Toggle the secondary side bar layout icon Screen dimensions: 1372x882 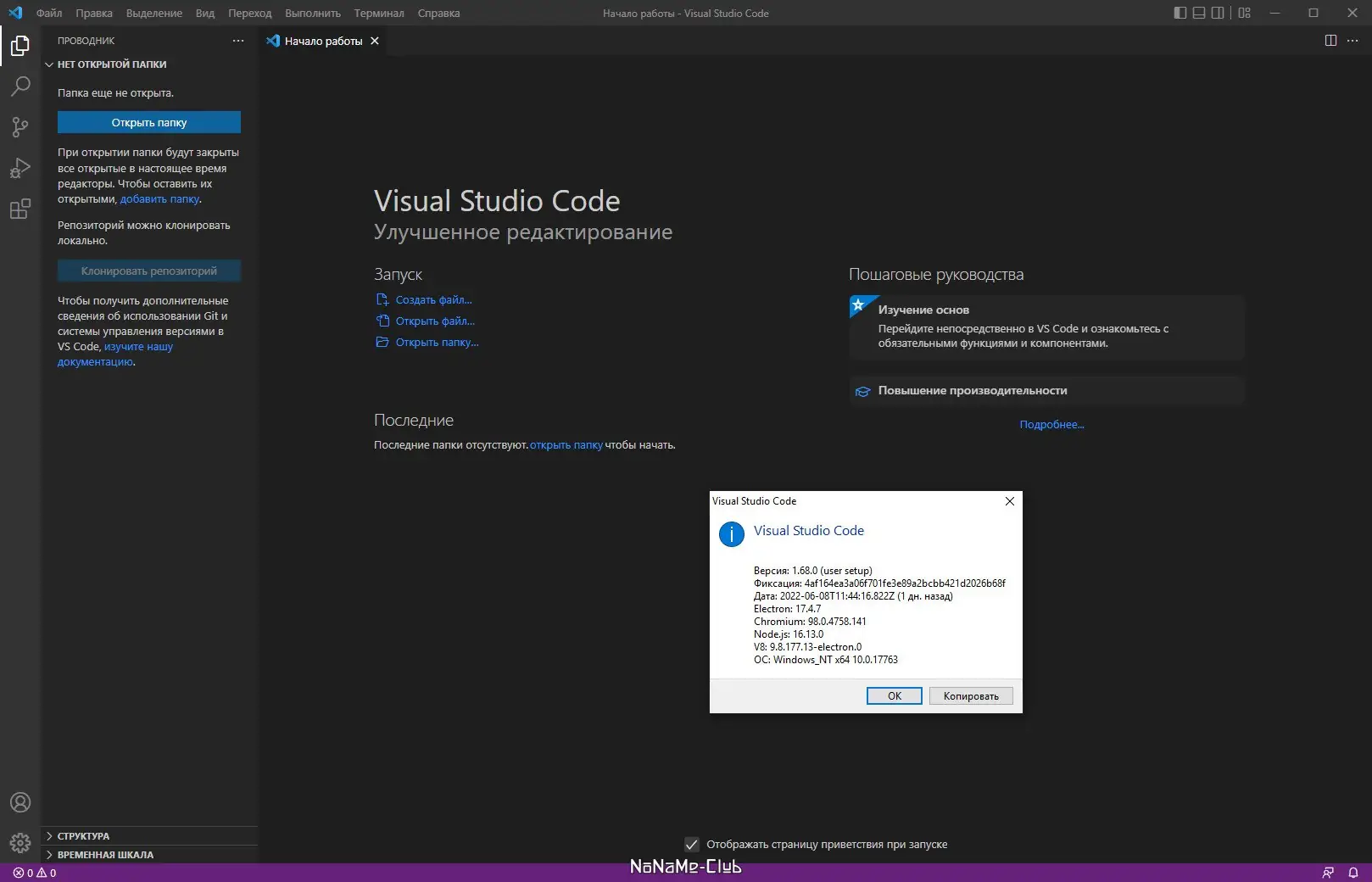point(1218,13)
